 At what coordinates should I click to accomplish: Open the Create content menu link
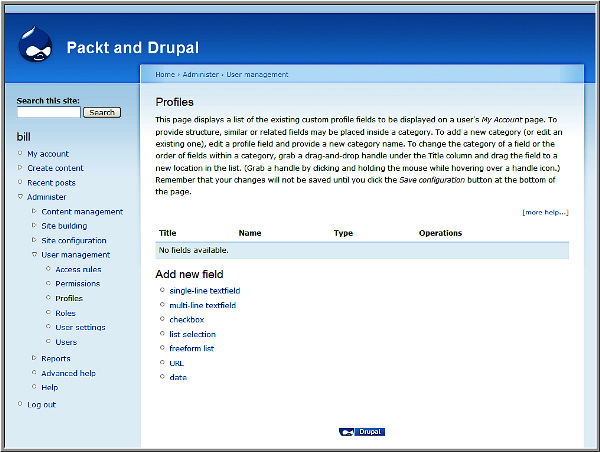55,168
